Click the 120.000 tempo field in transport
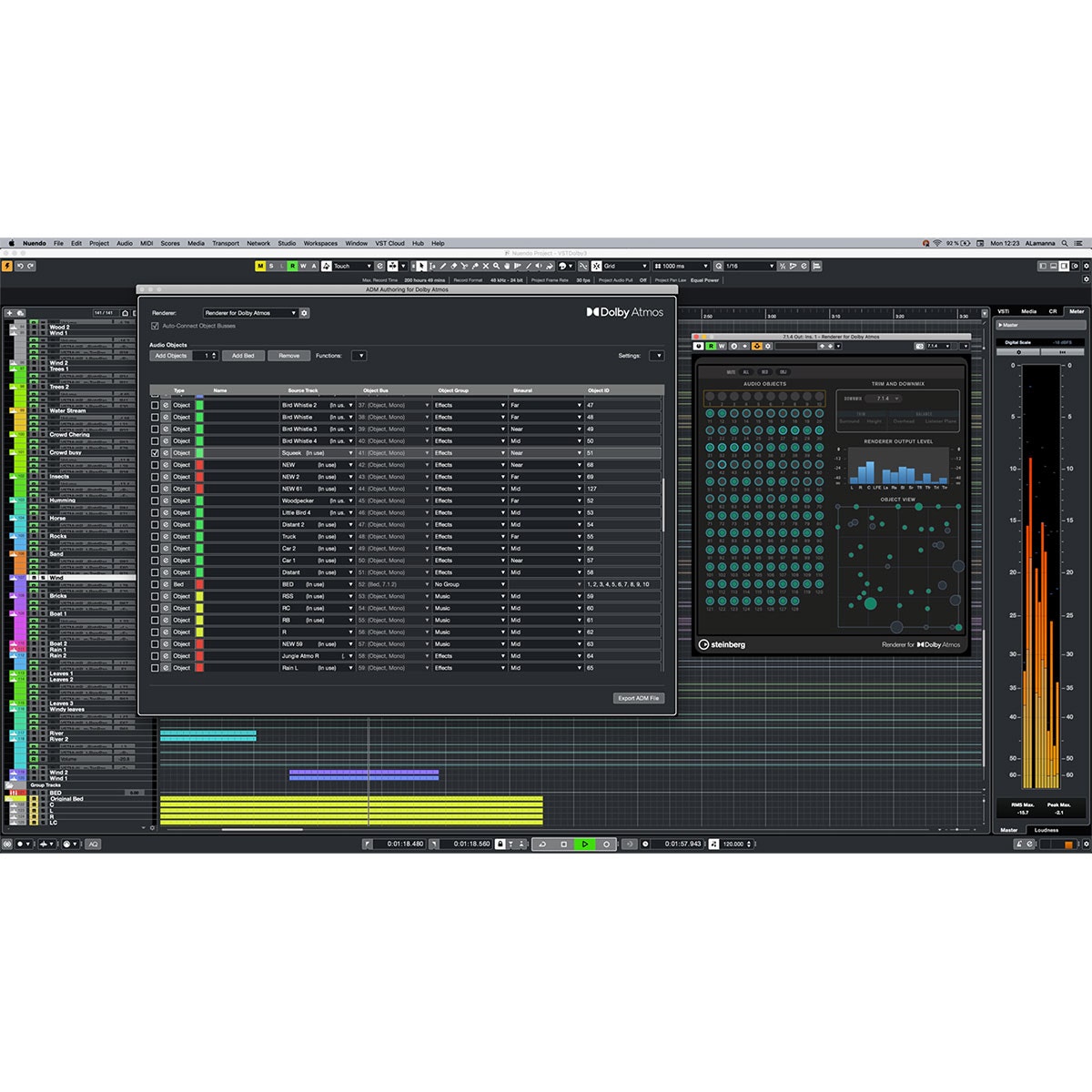 (x=737, y=844)
